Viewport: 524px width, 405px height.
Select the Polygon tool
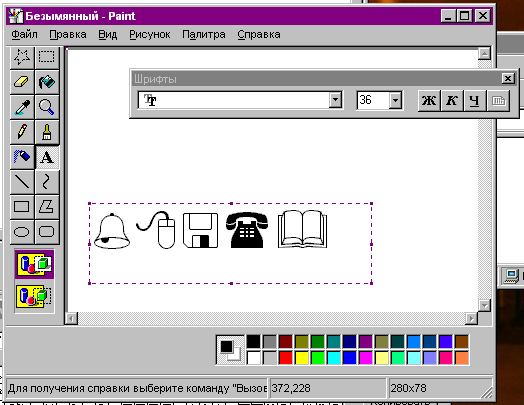coord(47,207)
